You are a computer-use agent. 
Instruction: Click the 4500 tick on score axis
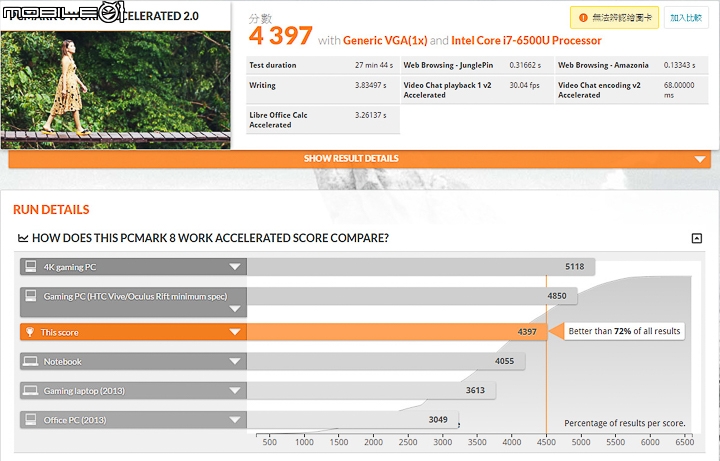click(x=546, y=442)
